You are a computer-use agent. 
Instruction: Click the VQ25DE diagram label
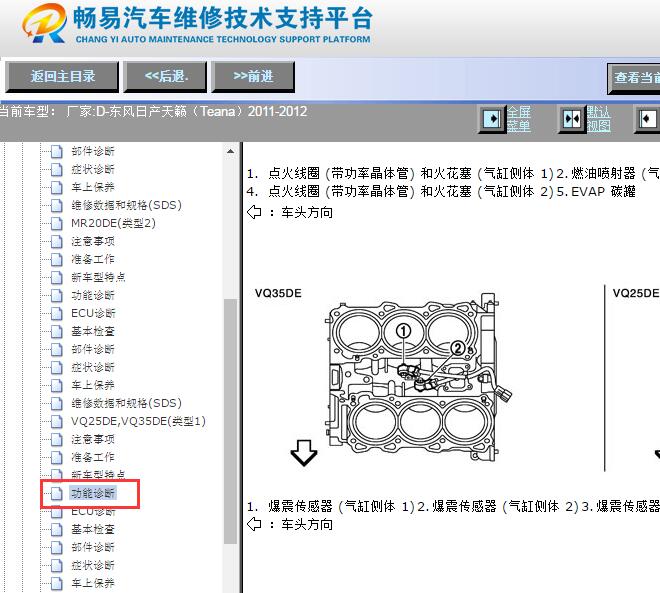coord(636,293)
